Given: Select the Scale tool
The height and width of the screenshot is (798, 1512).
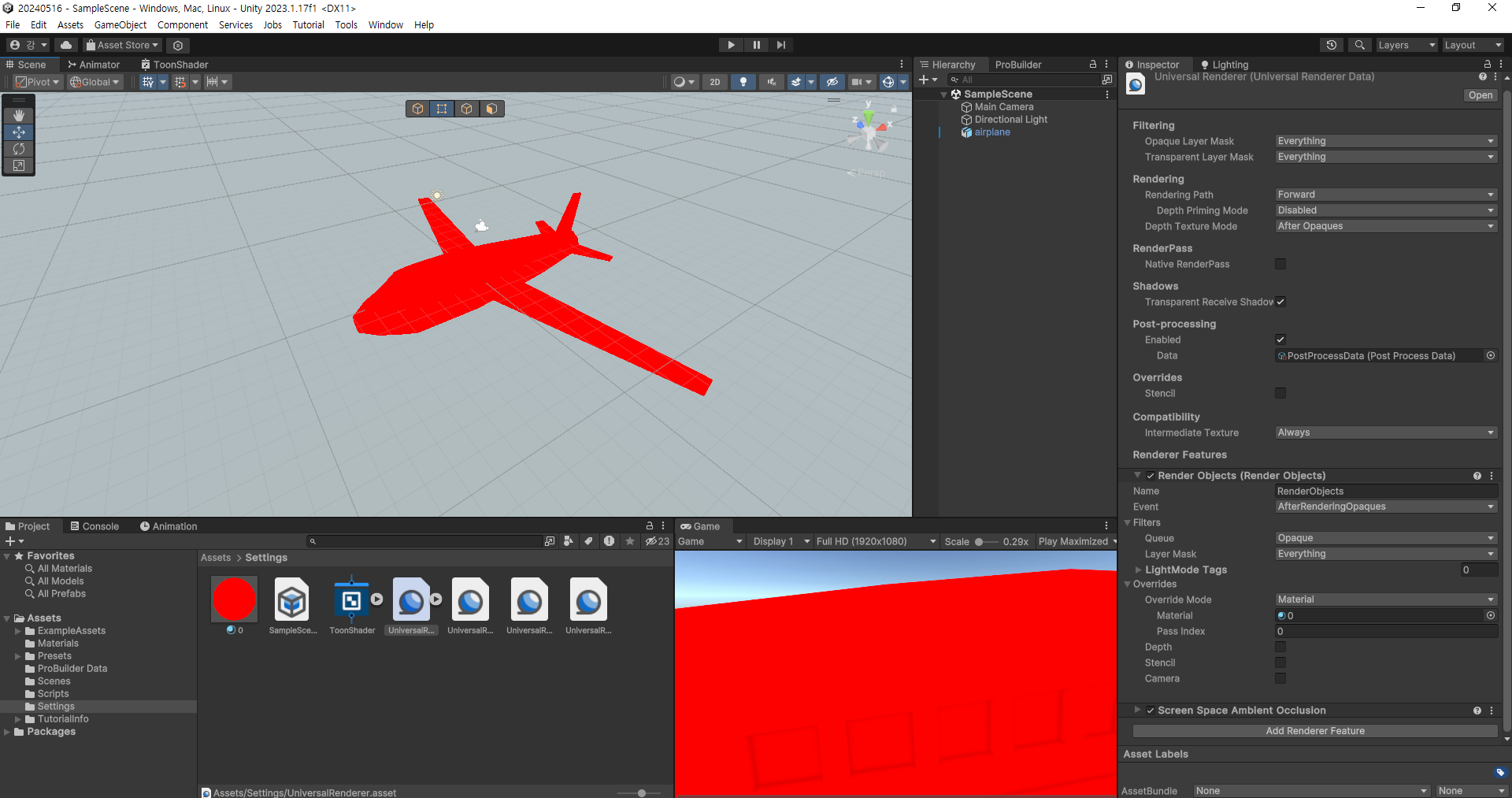Looking at the screenshot, I should tap(19, 165).
